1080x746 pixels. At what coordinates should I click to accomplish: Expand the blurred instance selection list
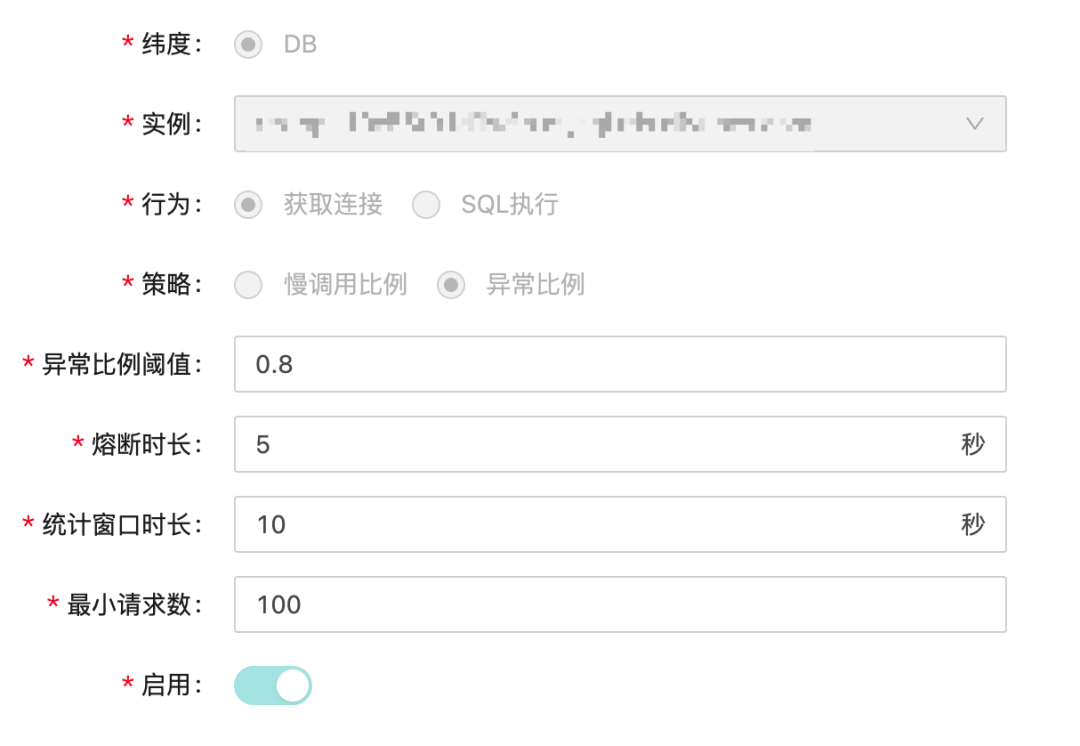click(x=600, y=123)
